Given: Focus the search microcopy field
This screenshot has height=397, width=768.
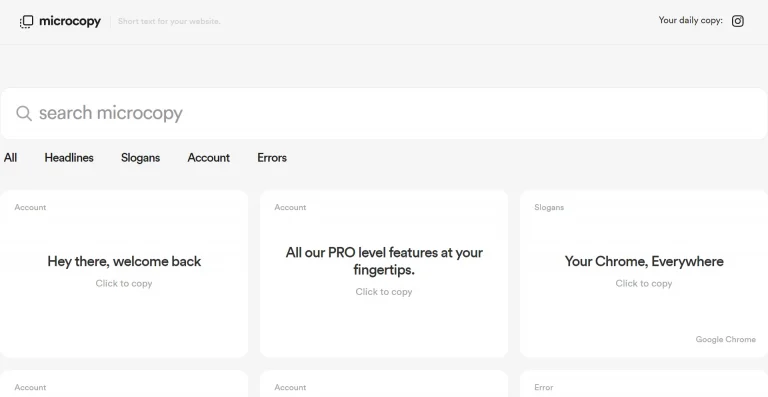Looking at the screenshot, I should tap(384, 113).
